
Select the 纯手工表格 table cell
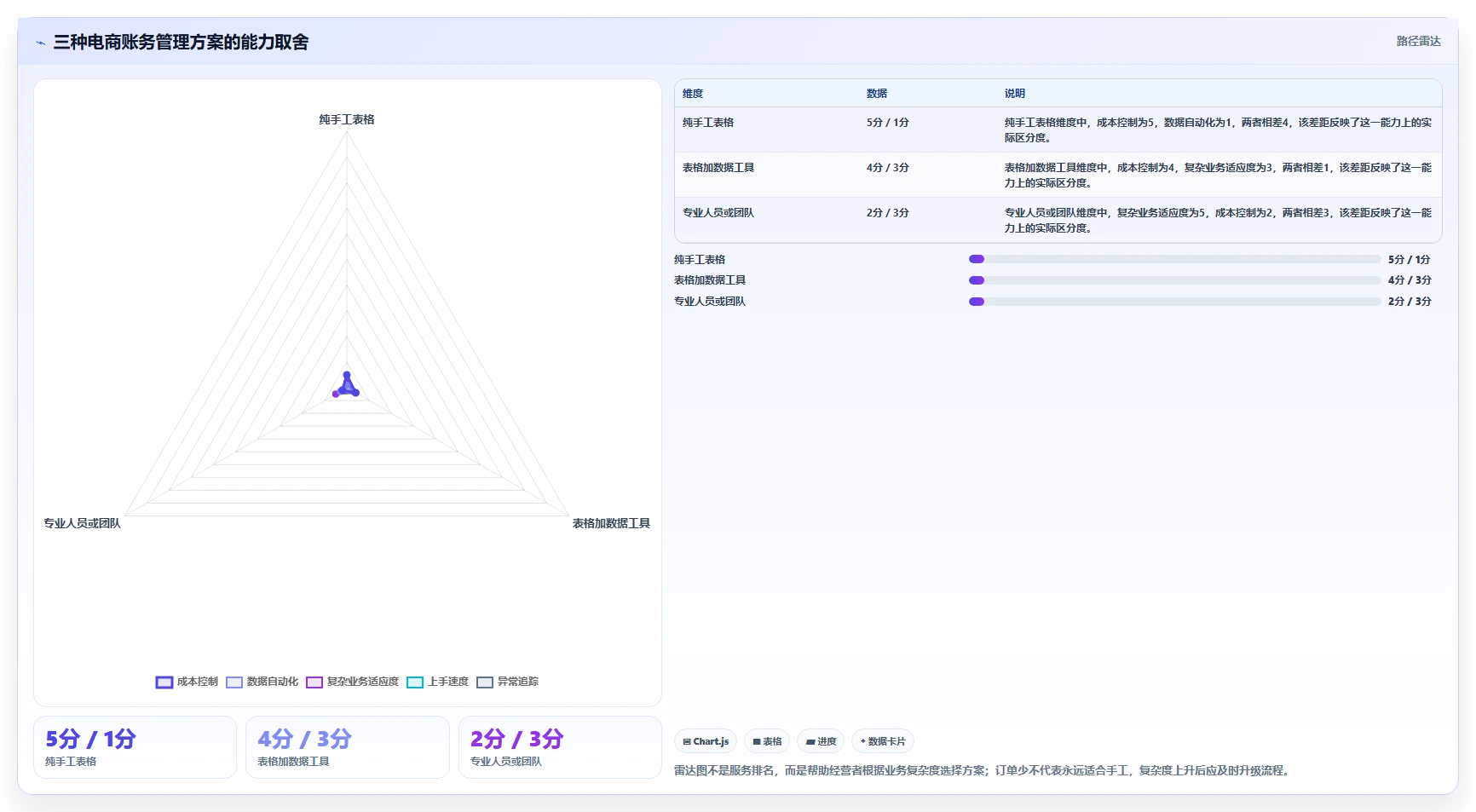[x=708, y=123]
